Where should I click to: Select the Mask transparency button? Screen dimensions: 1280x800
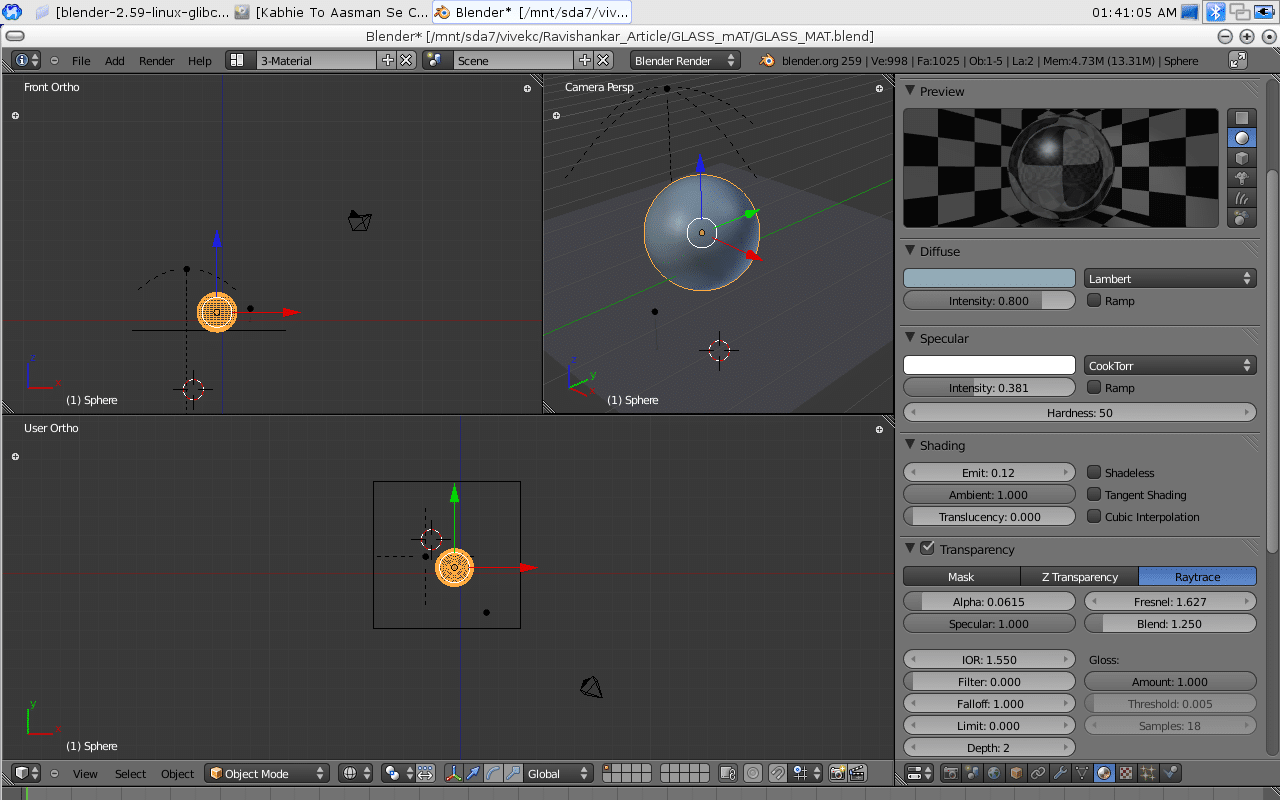(x=961, y=577)
